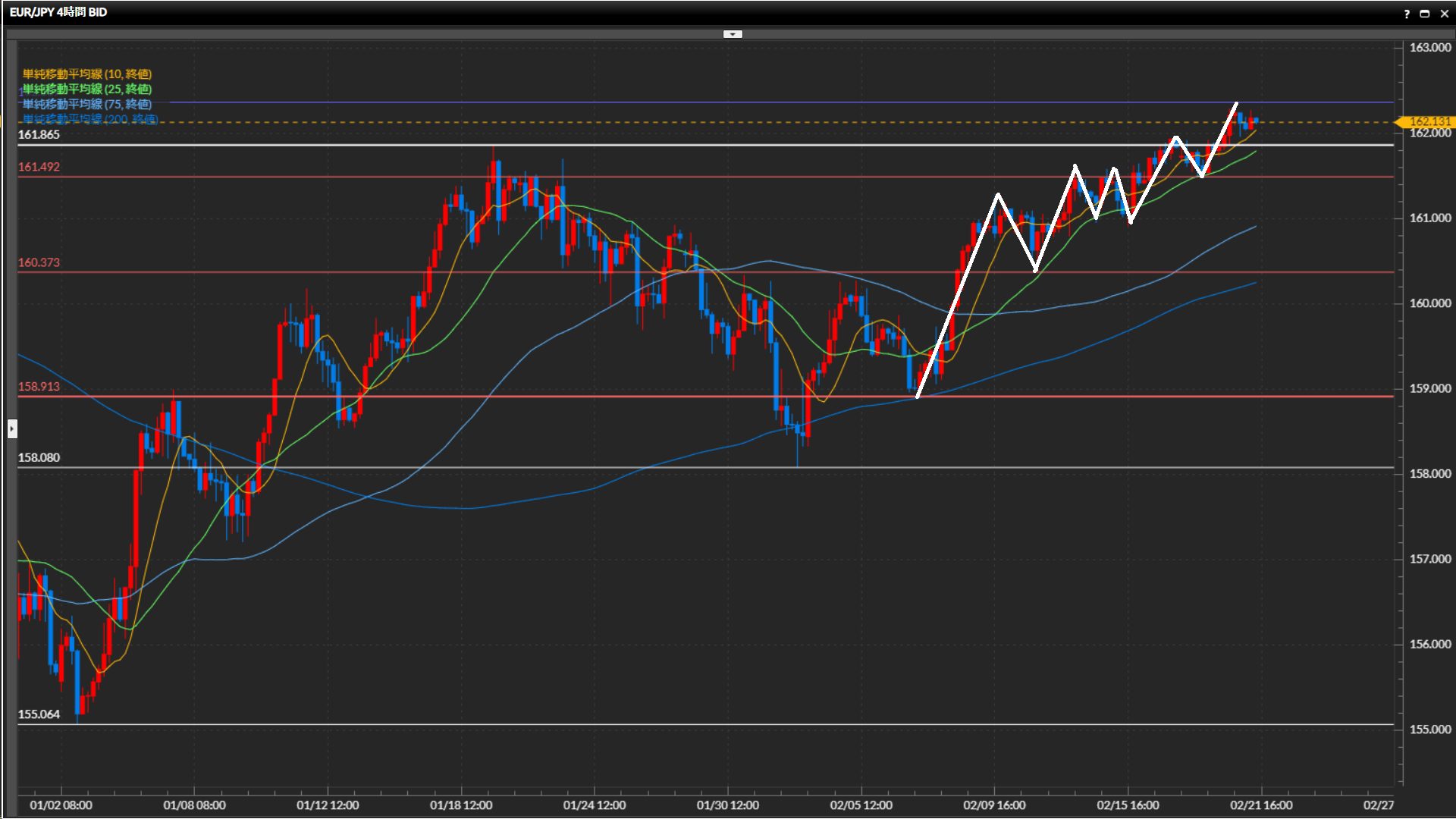The width and height of the screenshot is (1456, 819).
Task: Select the 25-period moving average legend
Action: pos(87,89)
